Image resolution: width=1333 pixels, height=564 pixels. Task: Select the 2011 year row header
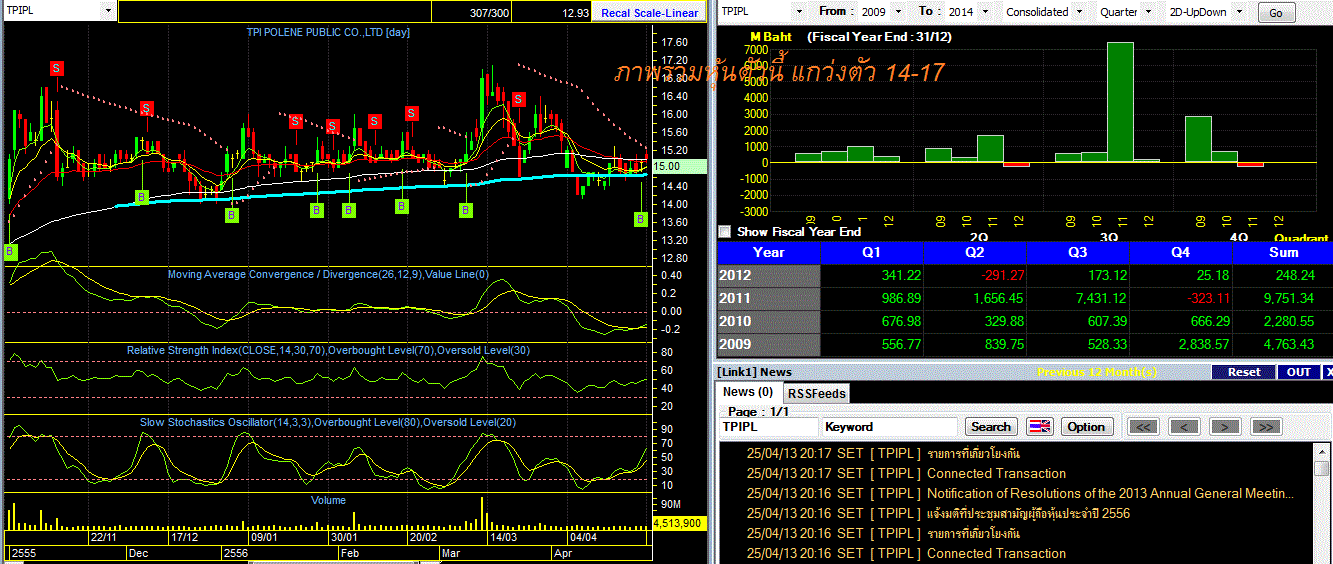pos(768,299)
